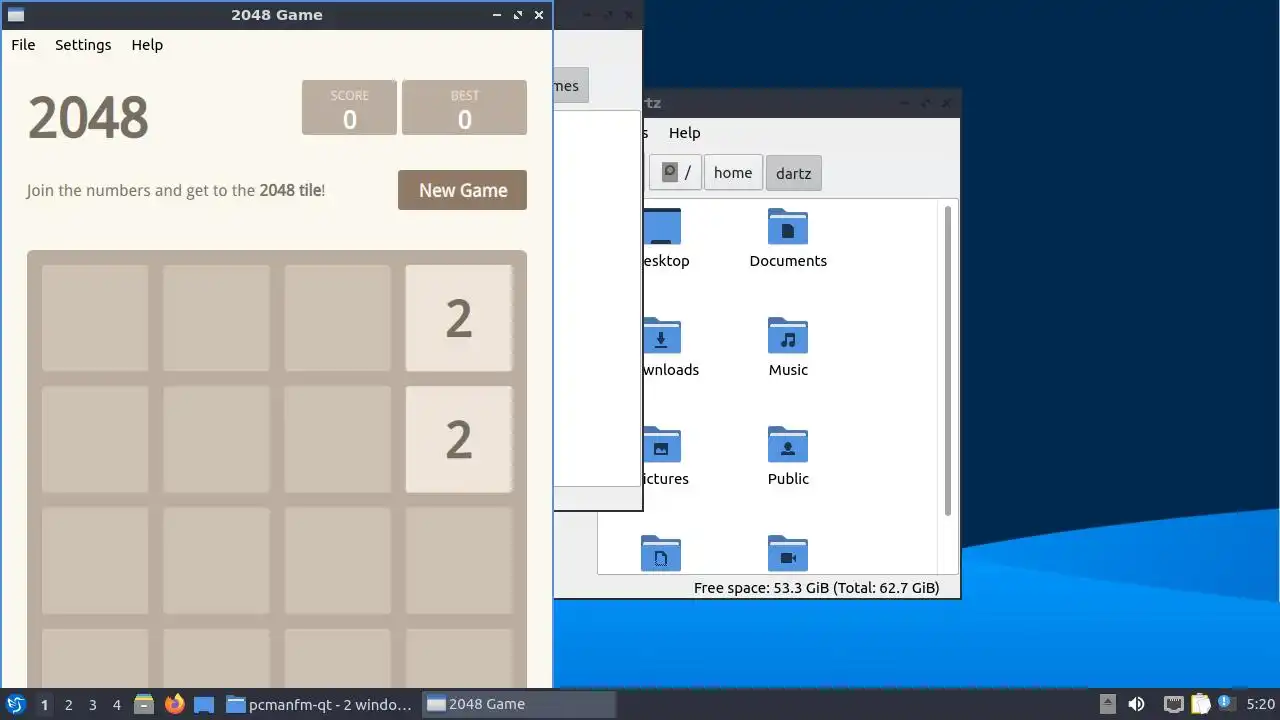Open the Settings menu in 2048 Game

(83, 45)
